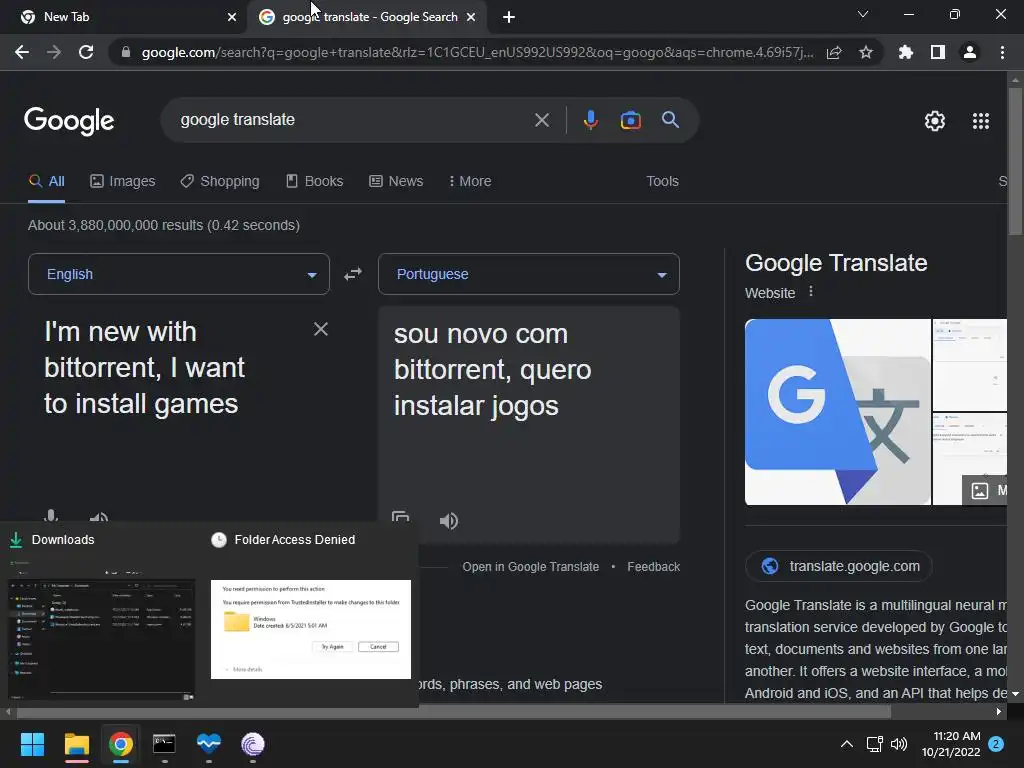The width and height of the screenshot is (1024, 768).
Task: Copy the Portuguese translation
Action: point(400,517)
